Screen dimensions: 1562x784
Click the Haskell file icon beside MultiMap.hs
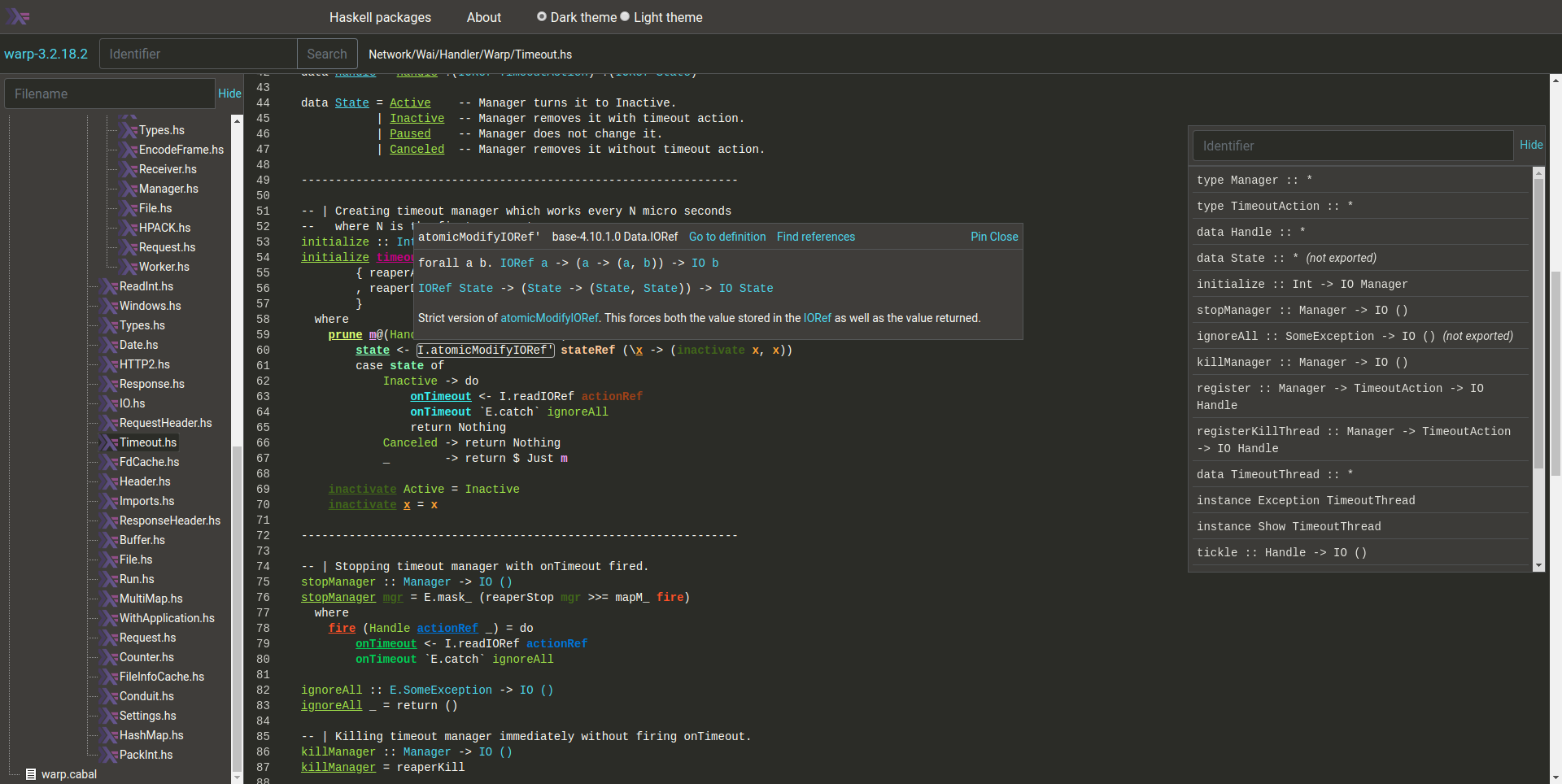point(110,599)
